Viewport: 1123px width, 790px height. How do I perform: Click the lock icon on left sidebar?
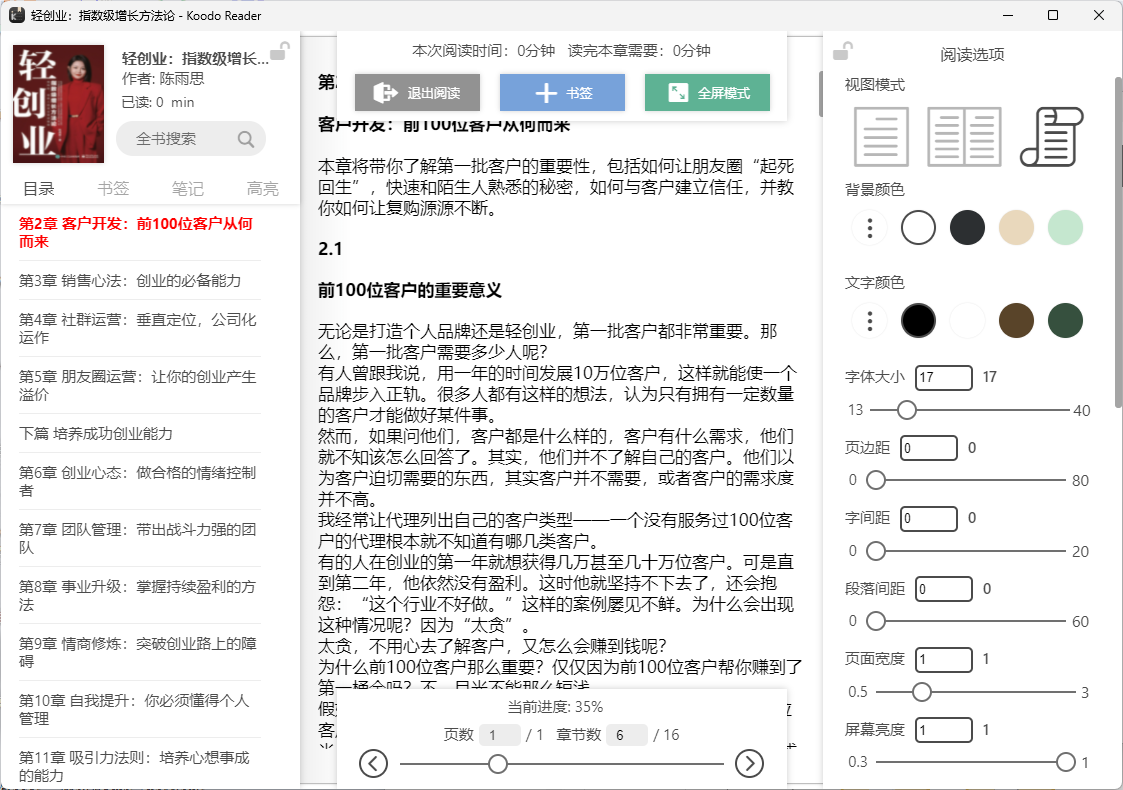point(279,51)
